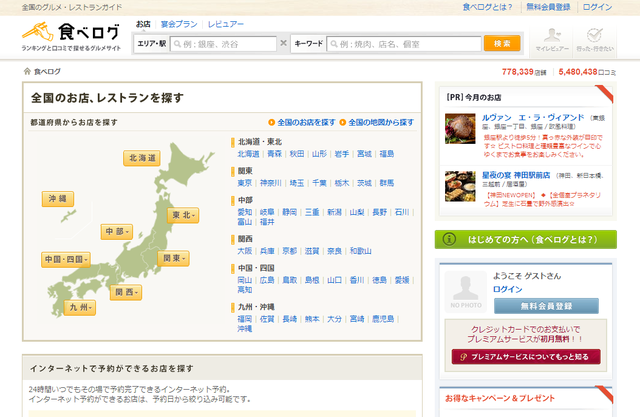640x417 pixels.
Task: Expand the 関西 map region dropdown
Action: (126, 292)
